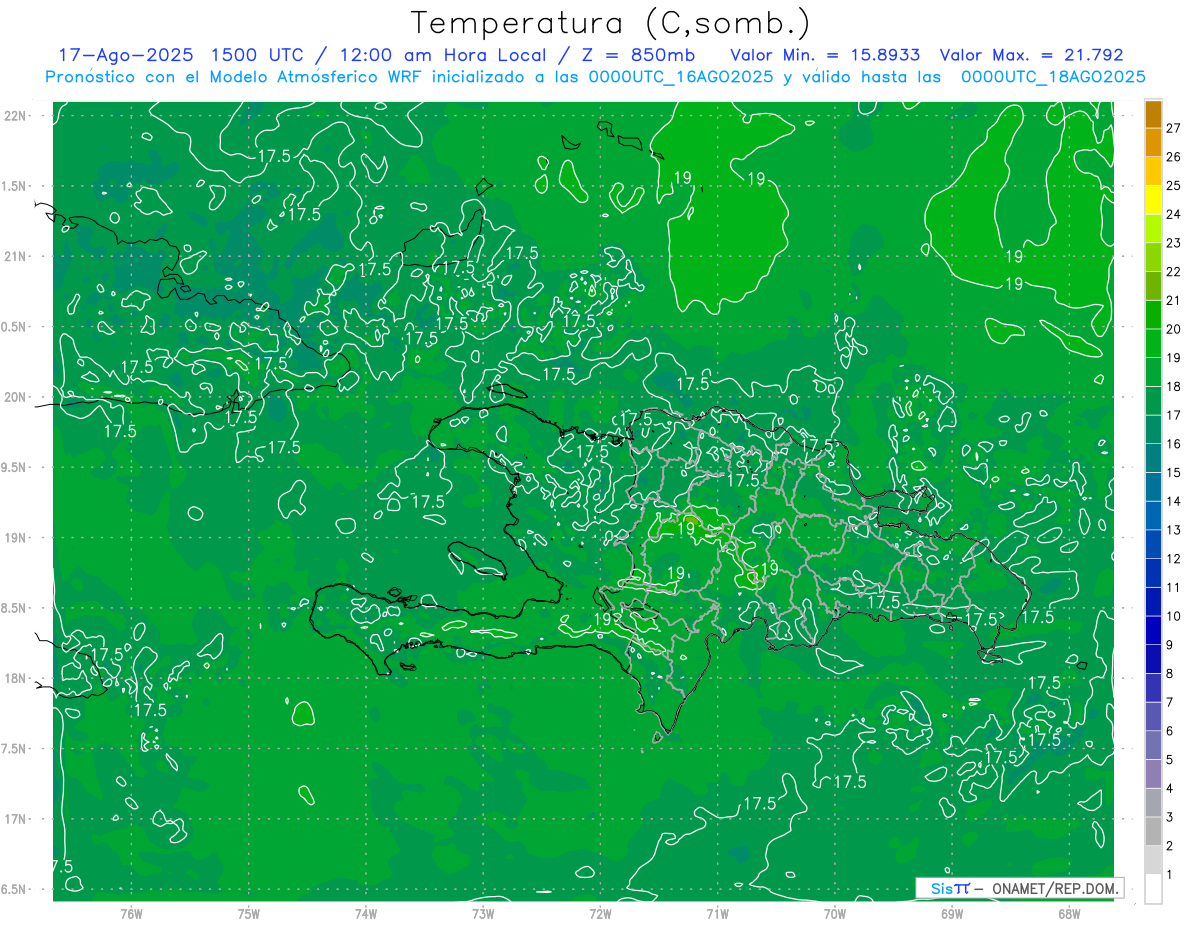Click the legend value "27"
The image size is (1200, 927).
point(1173,128)
